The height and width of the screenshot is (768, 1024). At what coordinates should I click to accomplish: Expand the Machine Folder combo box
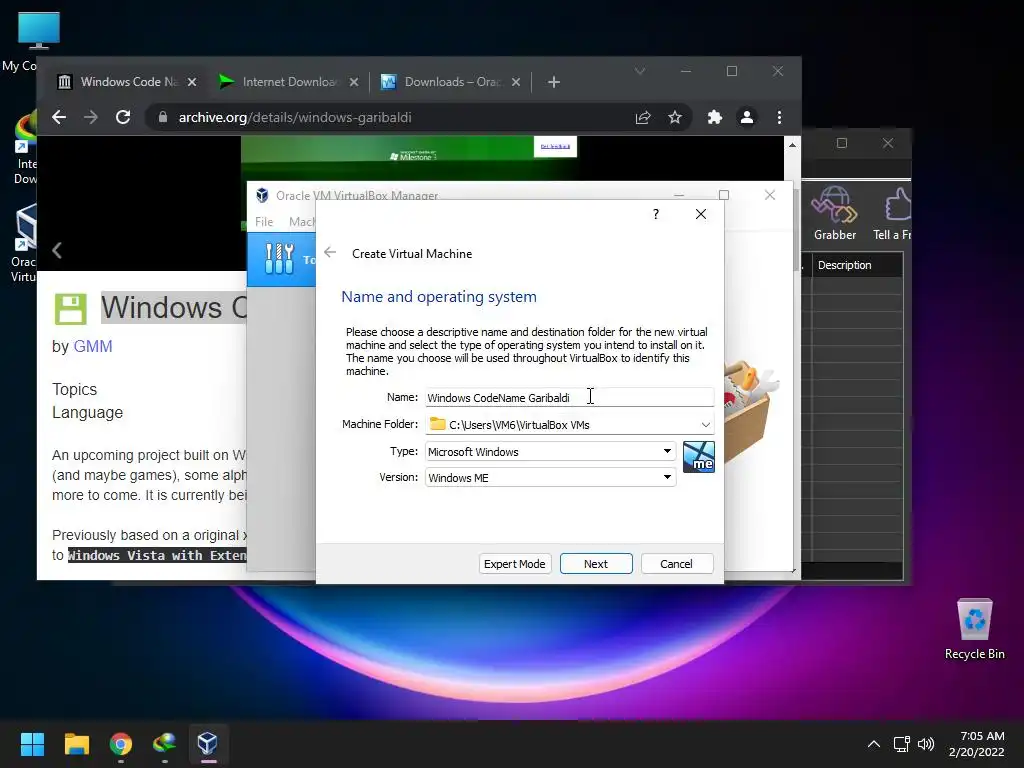click(705, 424)
